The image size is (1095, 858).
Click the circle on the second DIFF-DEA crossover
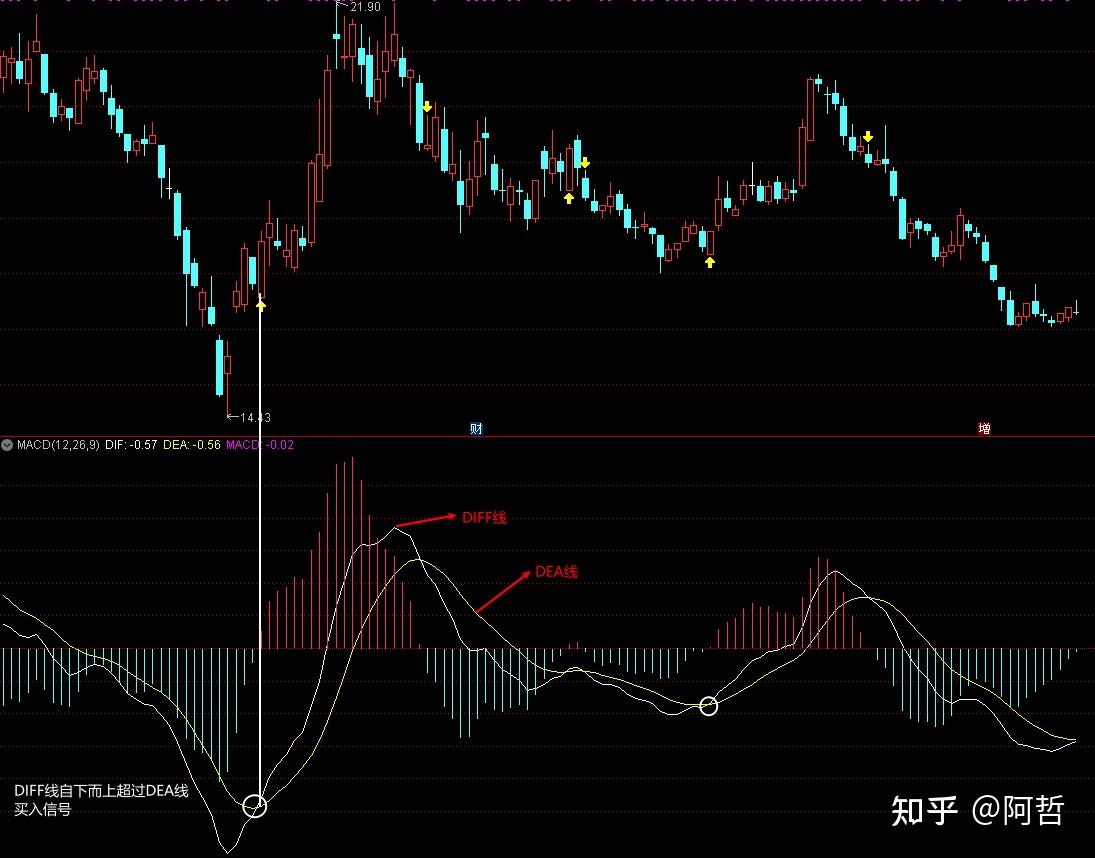click(x=710, y=705)
